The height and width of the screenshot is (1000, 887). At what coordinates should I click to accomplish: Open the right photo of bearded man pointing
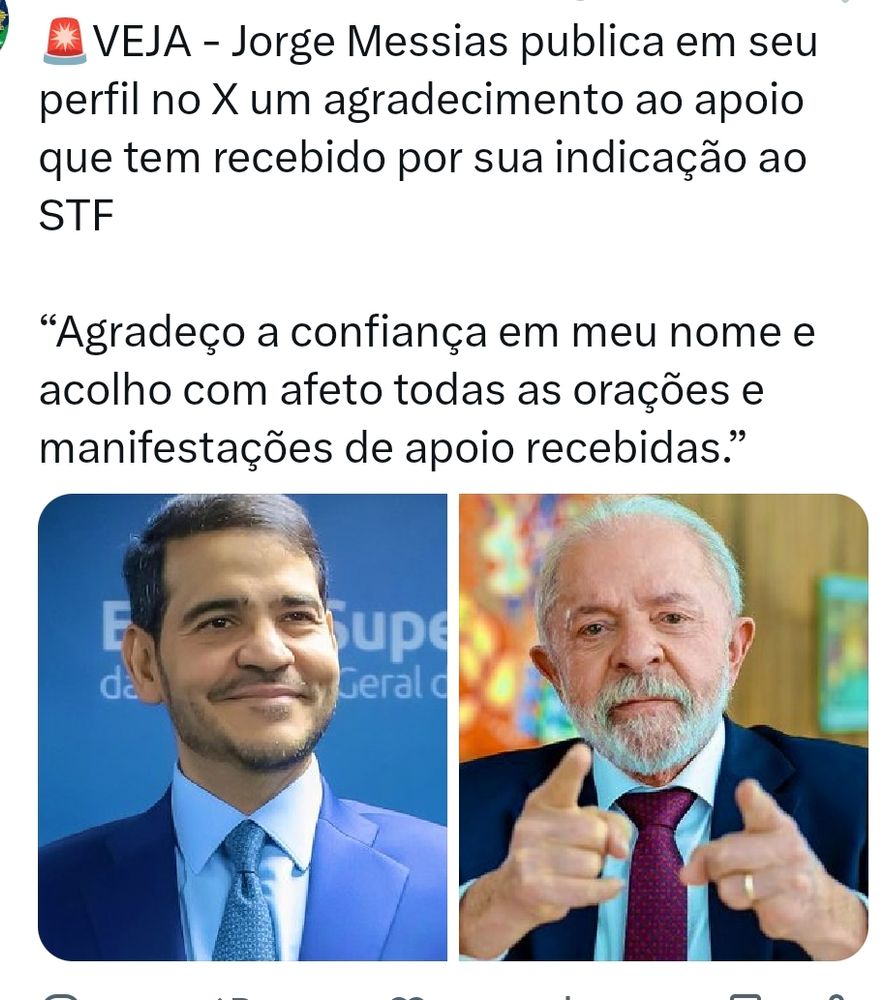[663, 727]
